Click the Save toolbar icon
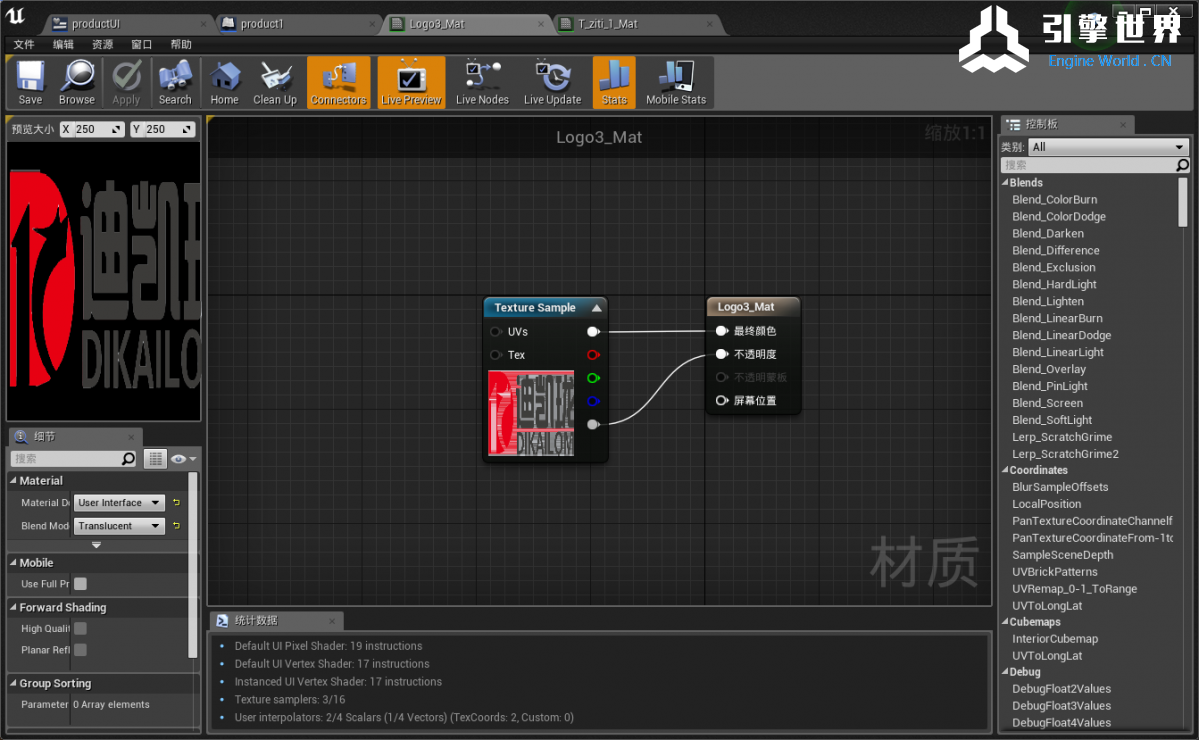 tap(30, 83)
